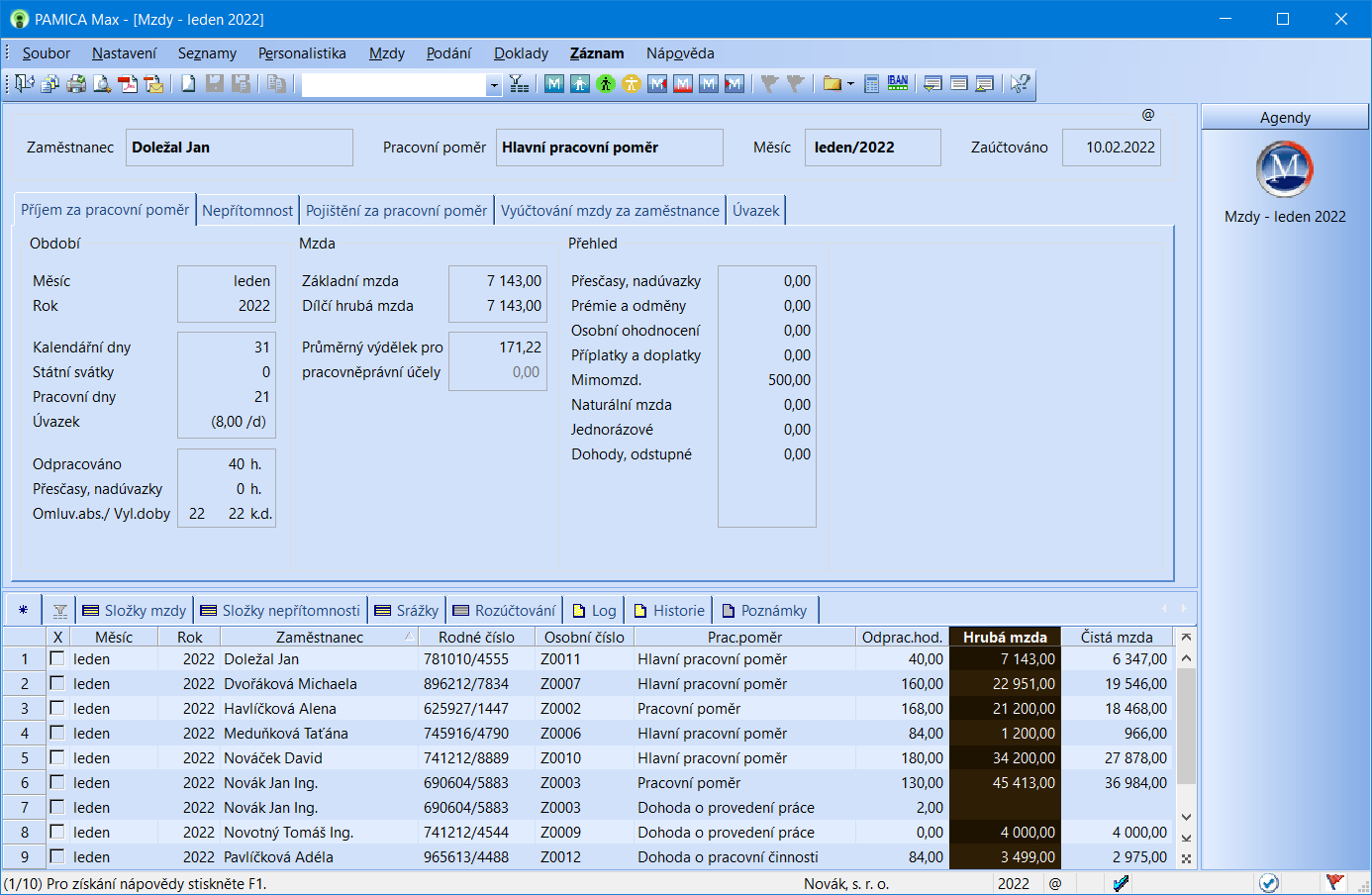Check the box for Doležal Jan row
This screenshot has width=1372, height=895.
pyautogui.click(x=57, y=658)
